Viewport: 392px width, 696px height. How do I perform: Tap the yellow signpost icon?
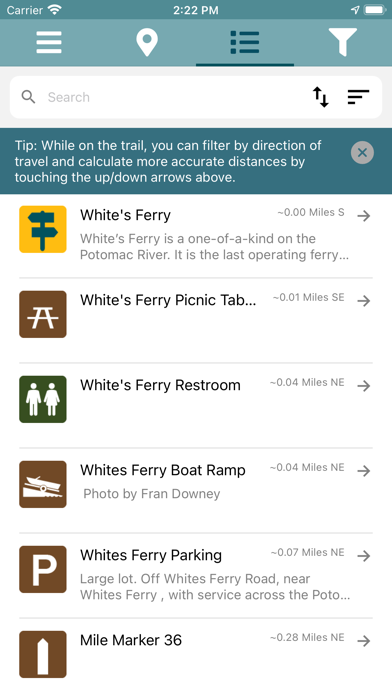(43, 229)
